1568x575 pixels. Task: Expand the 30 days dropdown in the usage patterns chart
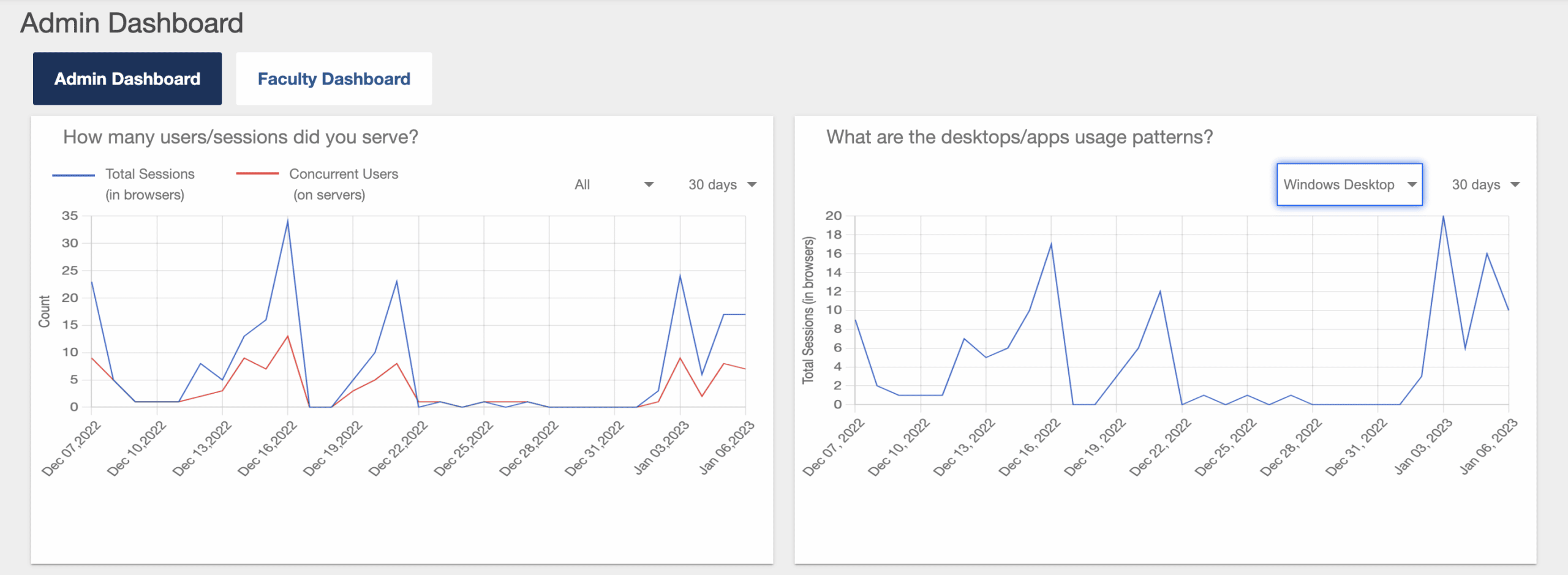pos(1485,184)
